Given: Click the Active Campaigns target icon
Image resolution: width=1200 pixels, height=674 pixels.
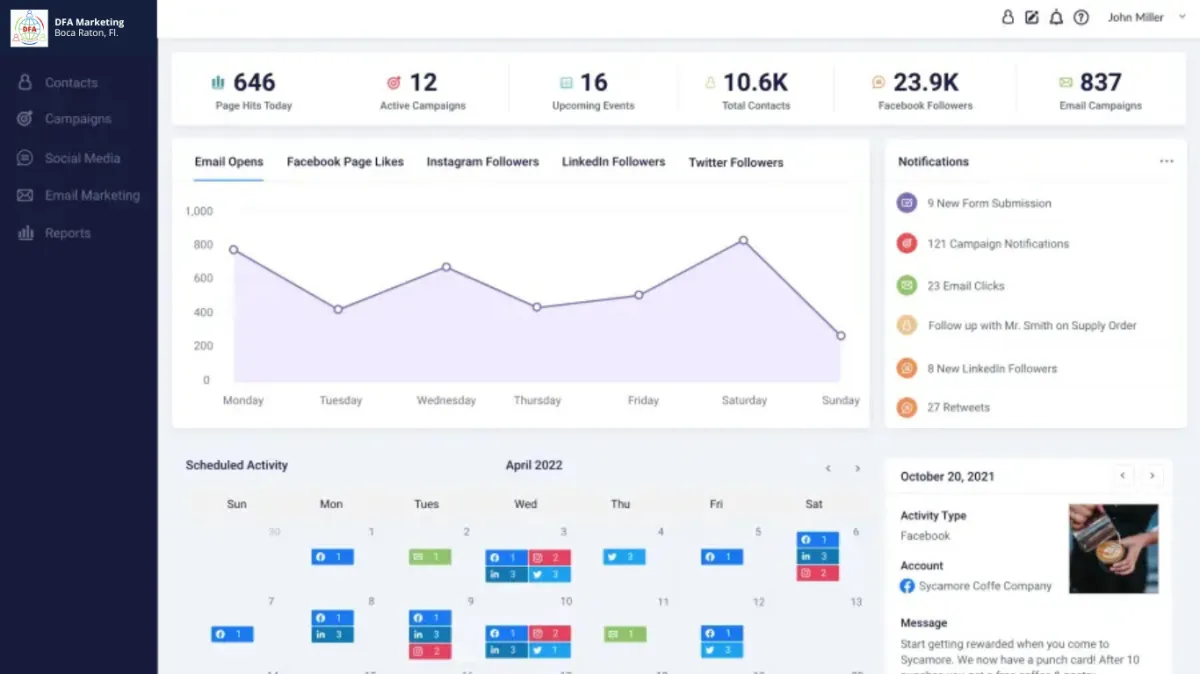Looking at the screenshot, I should point(394,82).
